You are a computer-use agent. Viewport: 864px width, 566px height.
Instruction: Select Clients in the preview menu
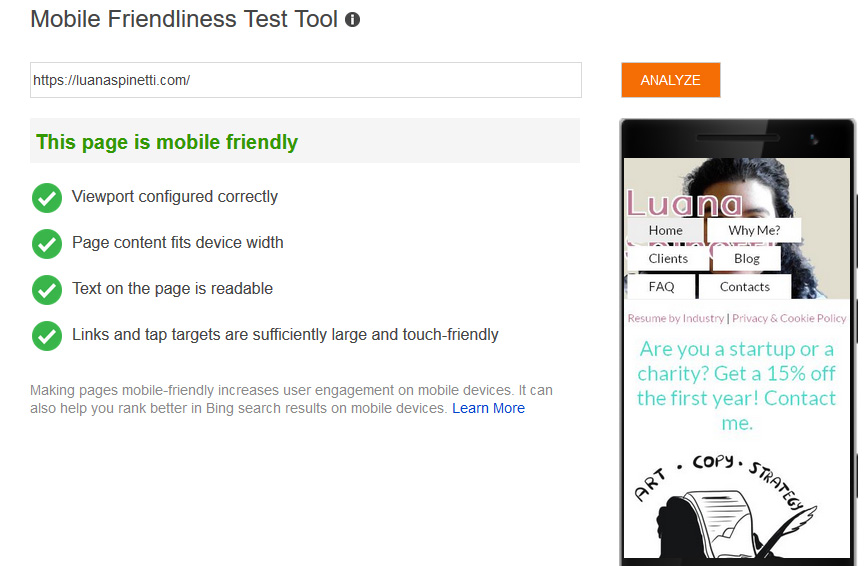668,258
